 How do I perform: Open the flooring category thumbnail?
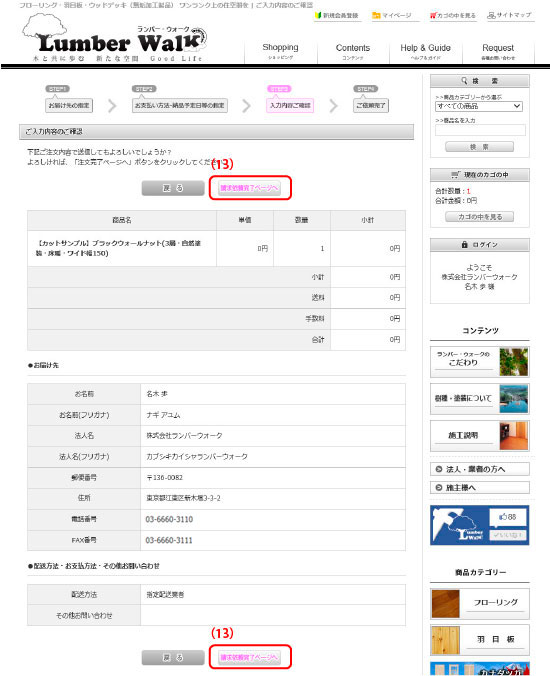(445, 604)
